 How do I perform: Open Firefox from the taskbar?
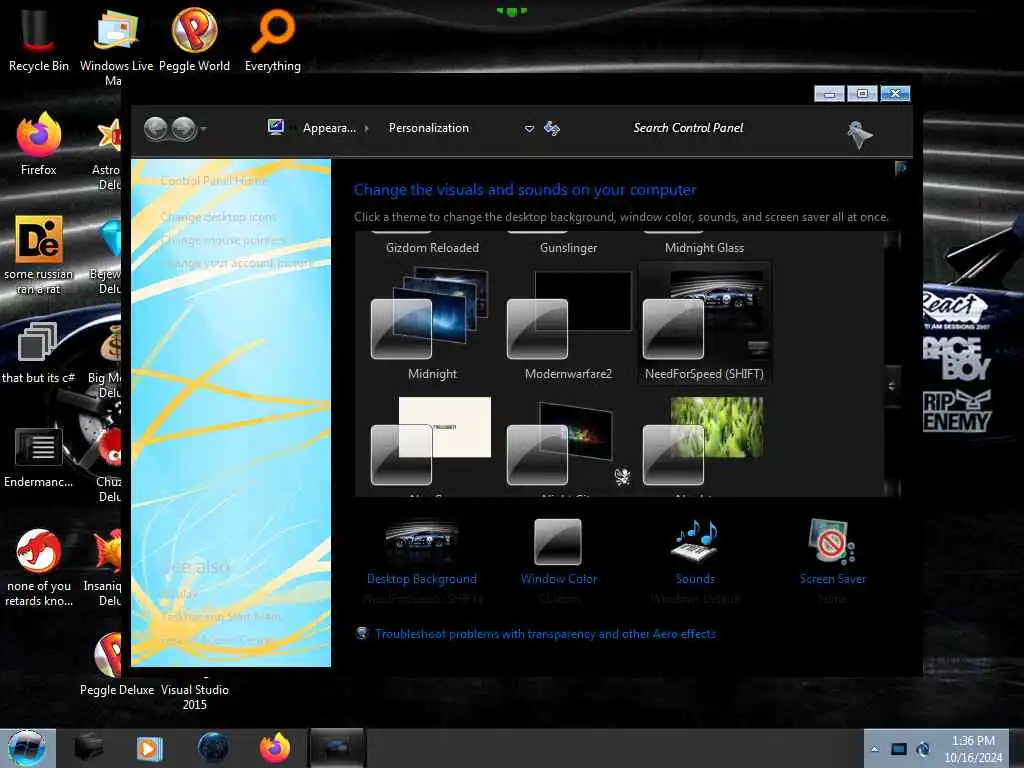point(275,748)
